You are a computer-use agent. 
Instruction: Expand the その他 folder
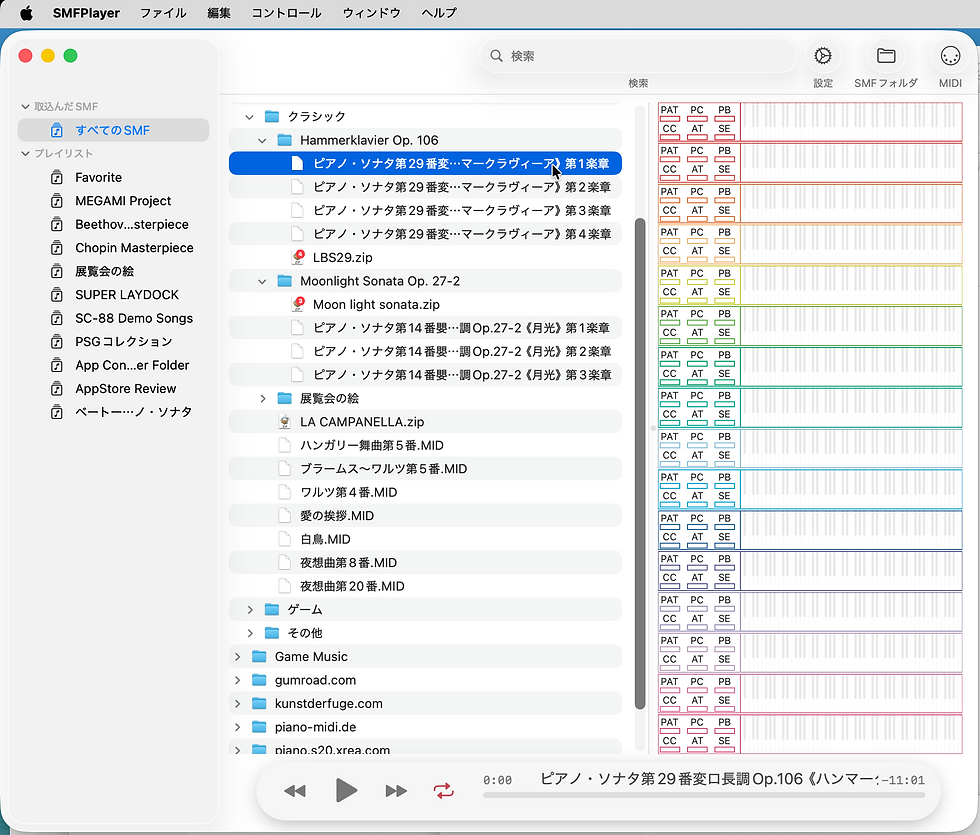[x=250, y=633]
